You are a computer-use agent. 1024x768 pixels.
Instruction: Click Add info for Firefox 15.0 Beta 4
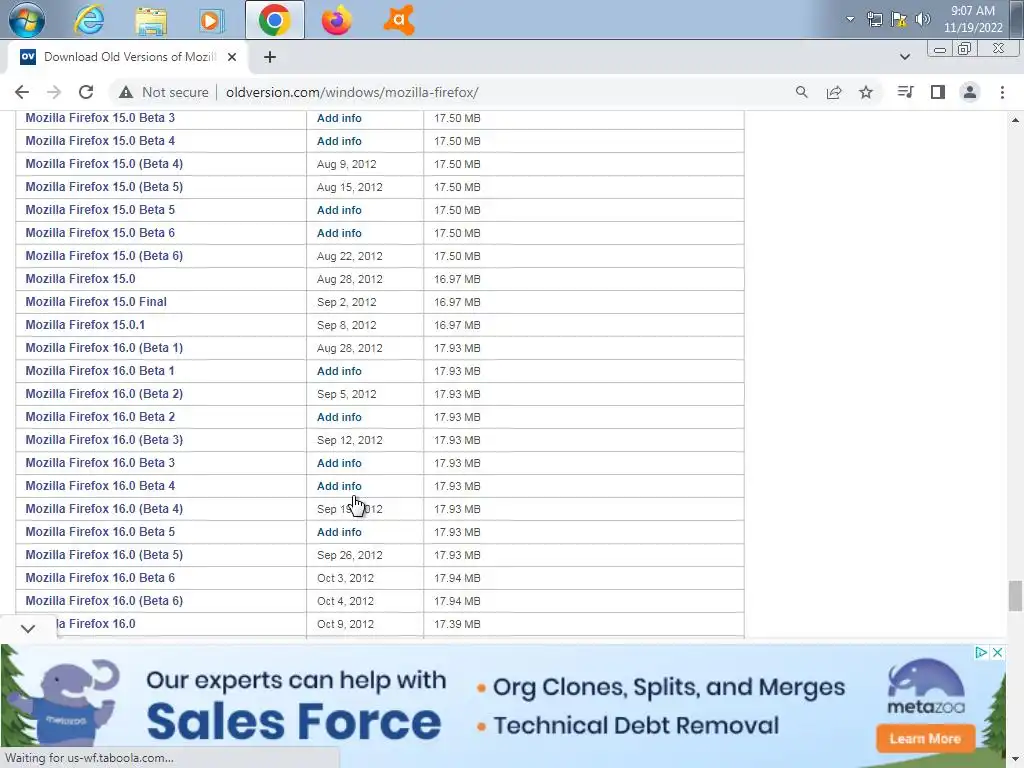339,141
